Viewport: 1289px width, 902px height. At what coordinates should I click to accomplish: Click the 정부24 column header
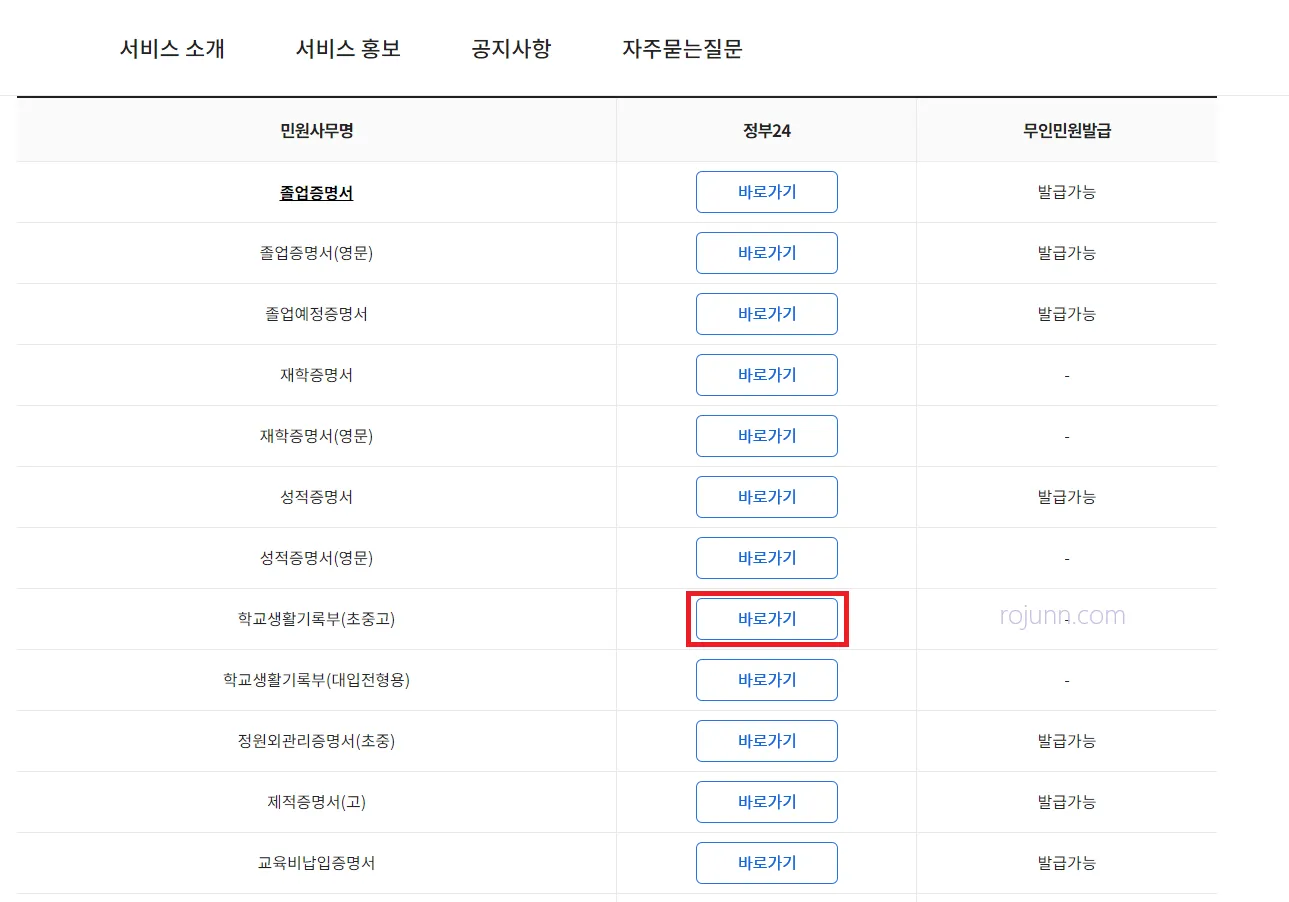766,129
